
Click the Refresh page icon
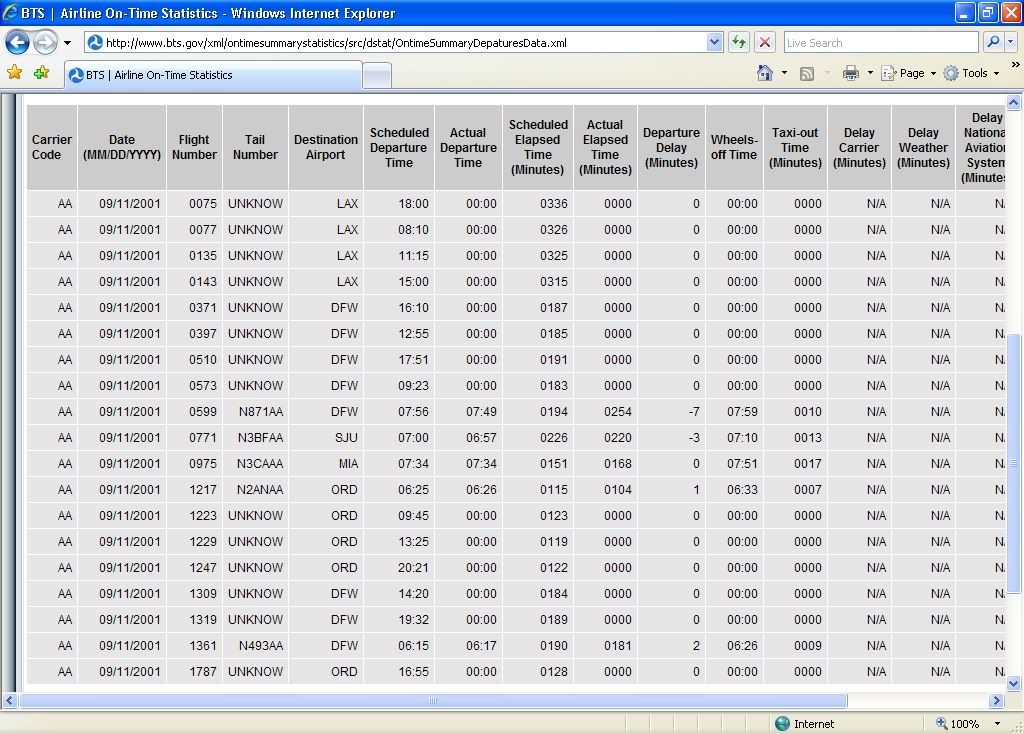point(739,42)
